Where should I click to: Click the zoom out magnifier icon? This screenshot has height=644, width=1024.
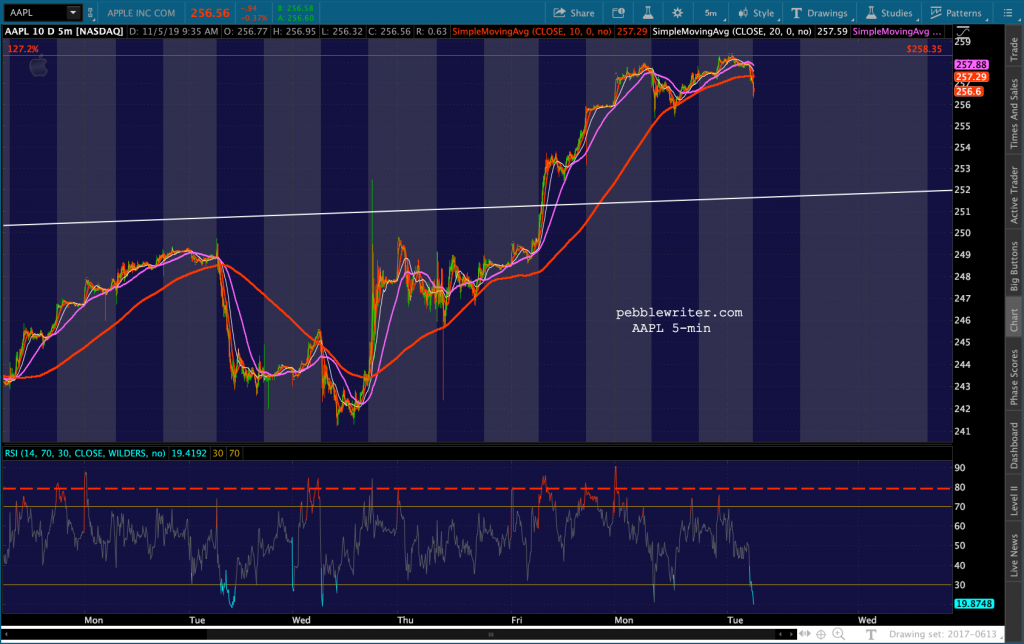tap(856, 634)
